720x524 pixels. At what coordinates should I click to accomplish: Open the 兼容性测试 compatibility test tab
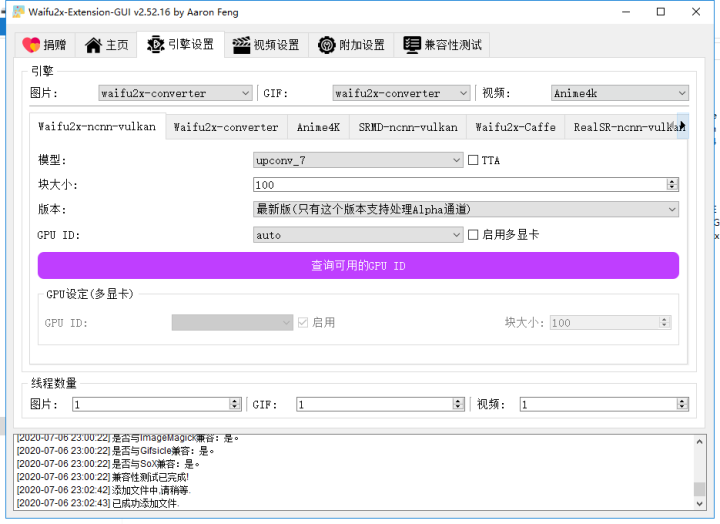[442, 45]
